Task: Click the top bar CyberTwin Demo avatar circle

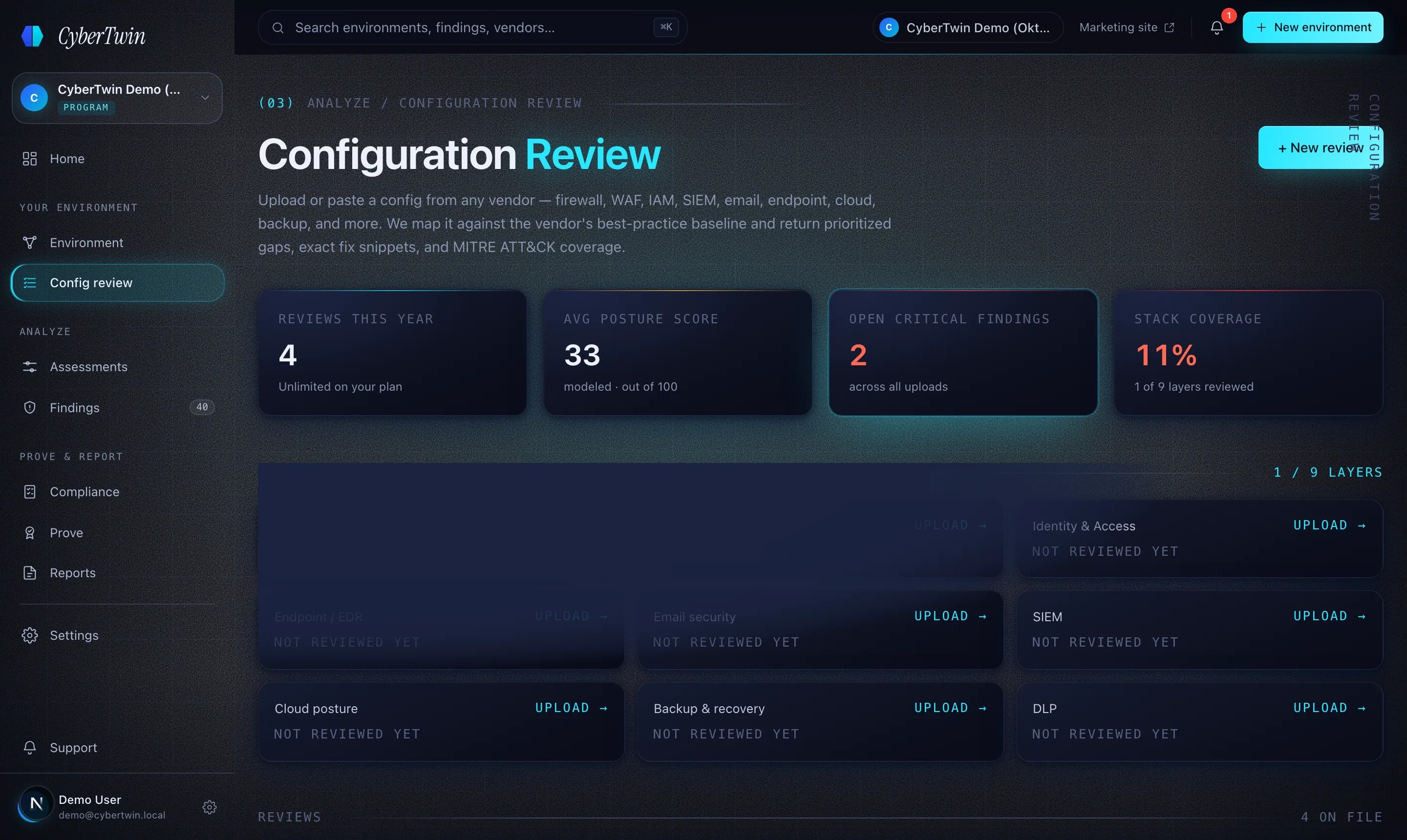Action: 888,27
